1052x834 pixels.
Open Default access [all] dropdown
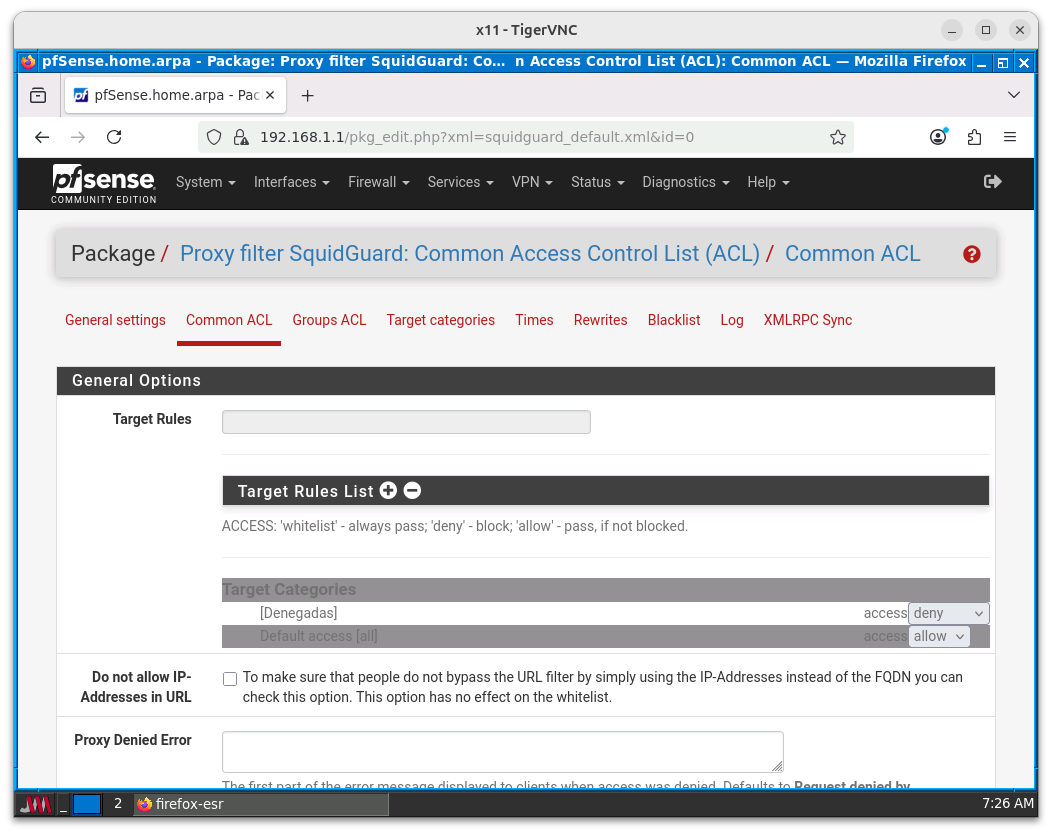coord(939,637)
